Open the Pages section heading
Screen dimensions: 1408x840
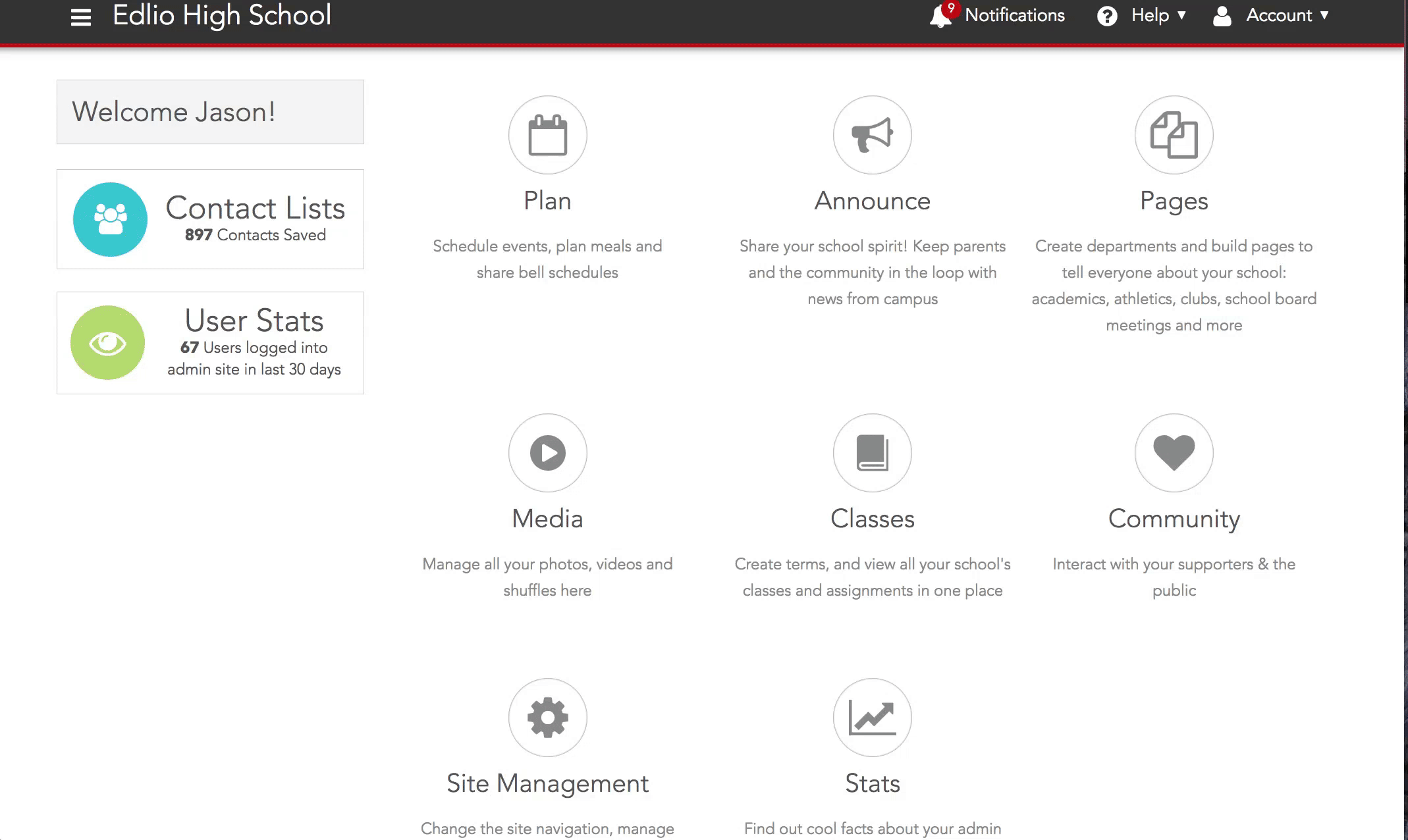pyautogui.click(x=1174, y=202)
